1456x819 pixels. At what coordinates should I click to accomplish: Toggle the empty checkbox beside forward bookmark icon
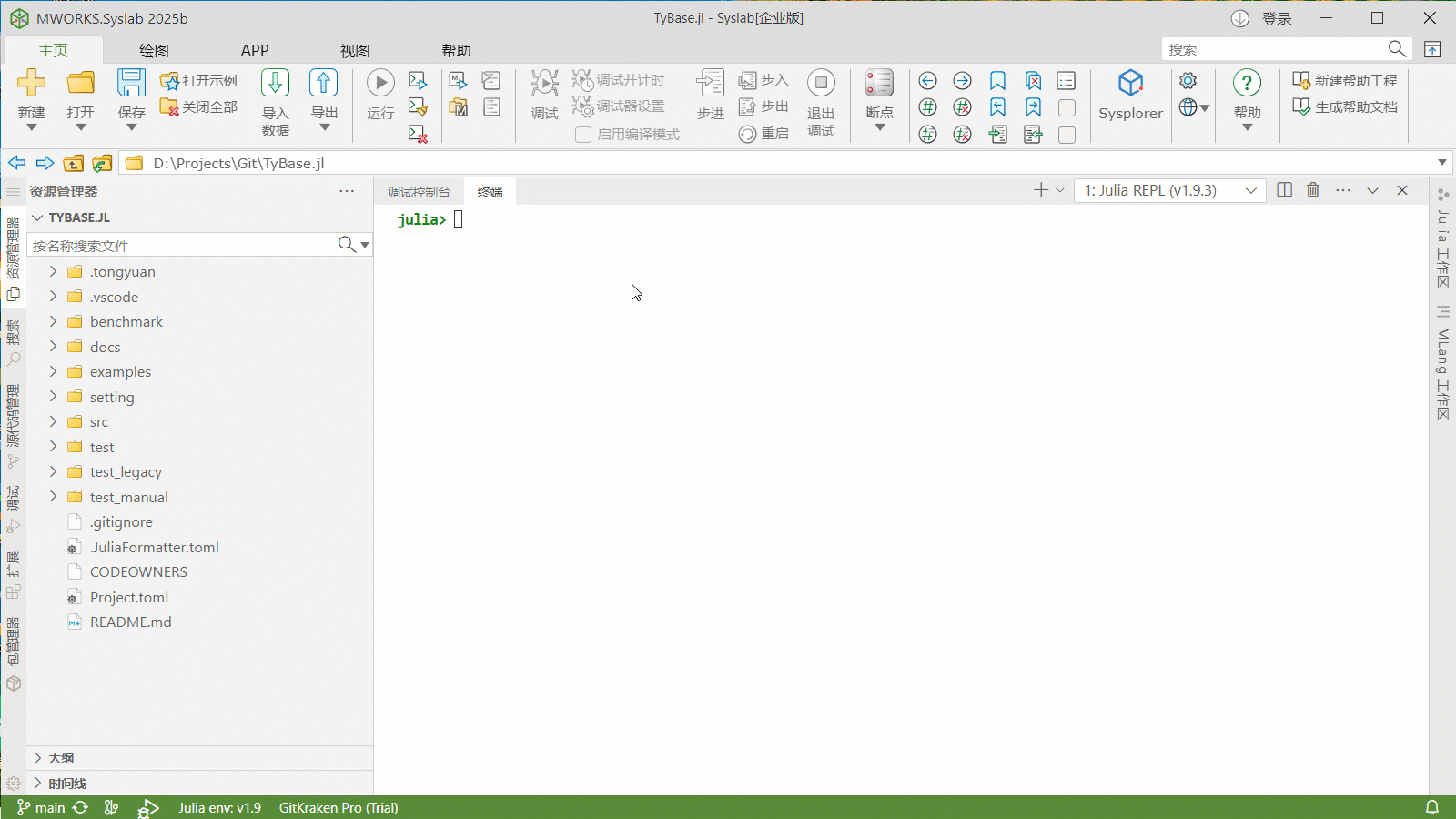click(x=1067, y=108)
